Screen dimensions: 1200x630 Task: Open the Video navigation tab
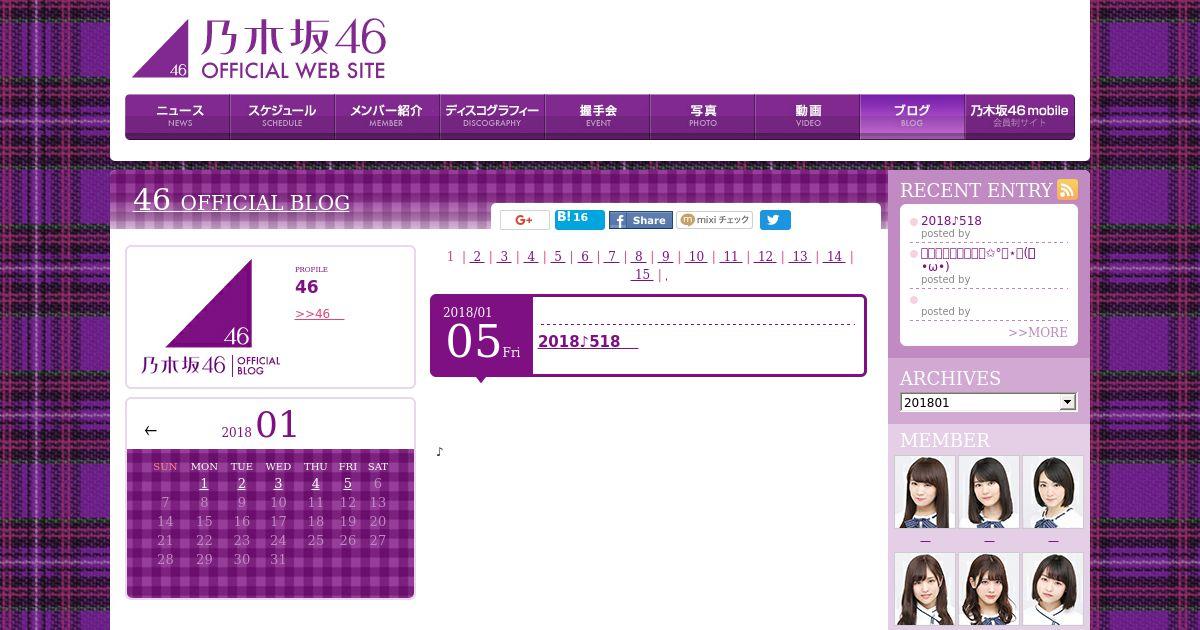(807, 116)
